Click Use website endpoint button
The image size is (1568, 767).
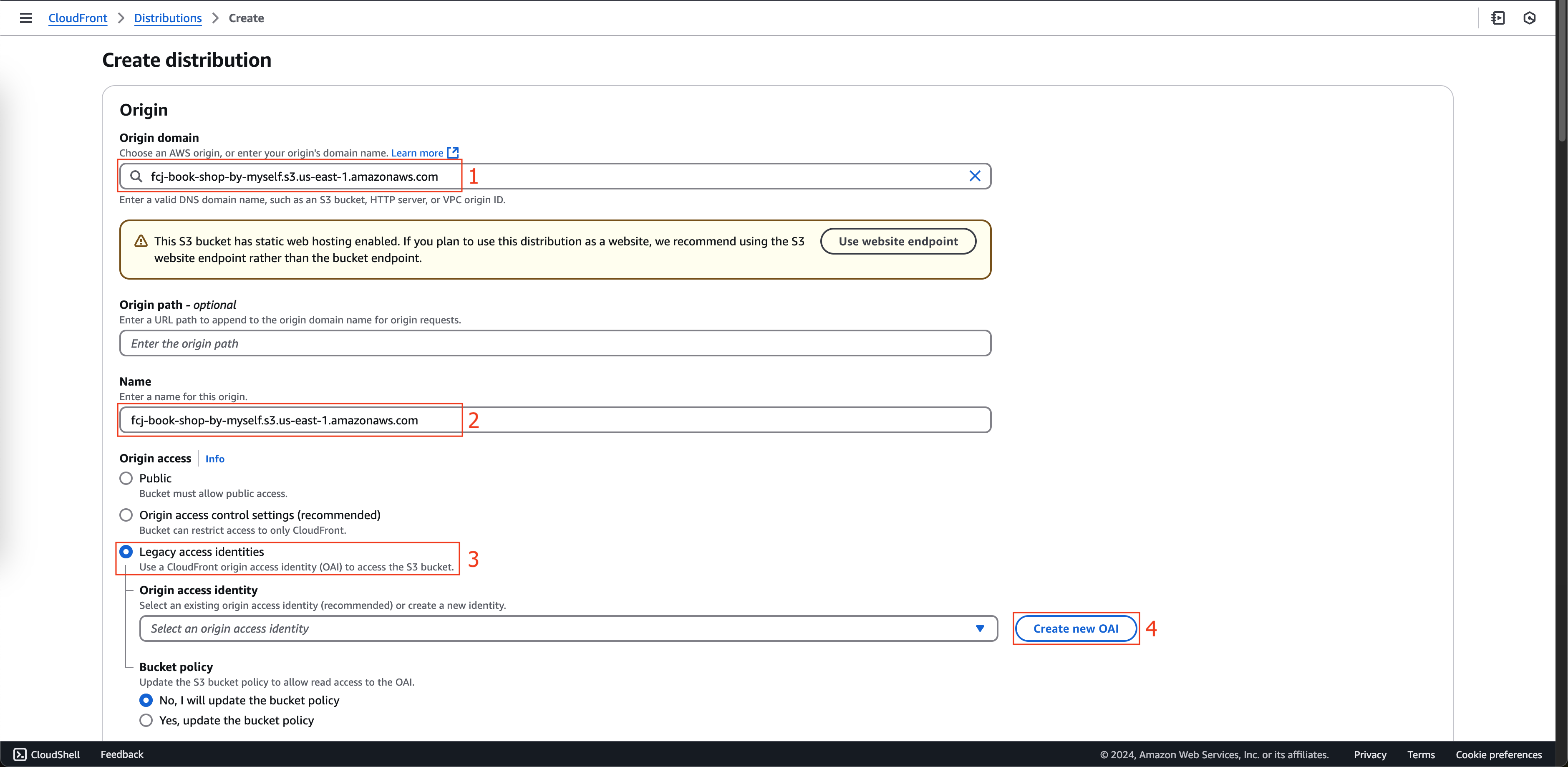pos(898,242)
